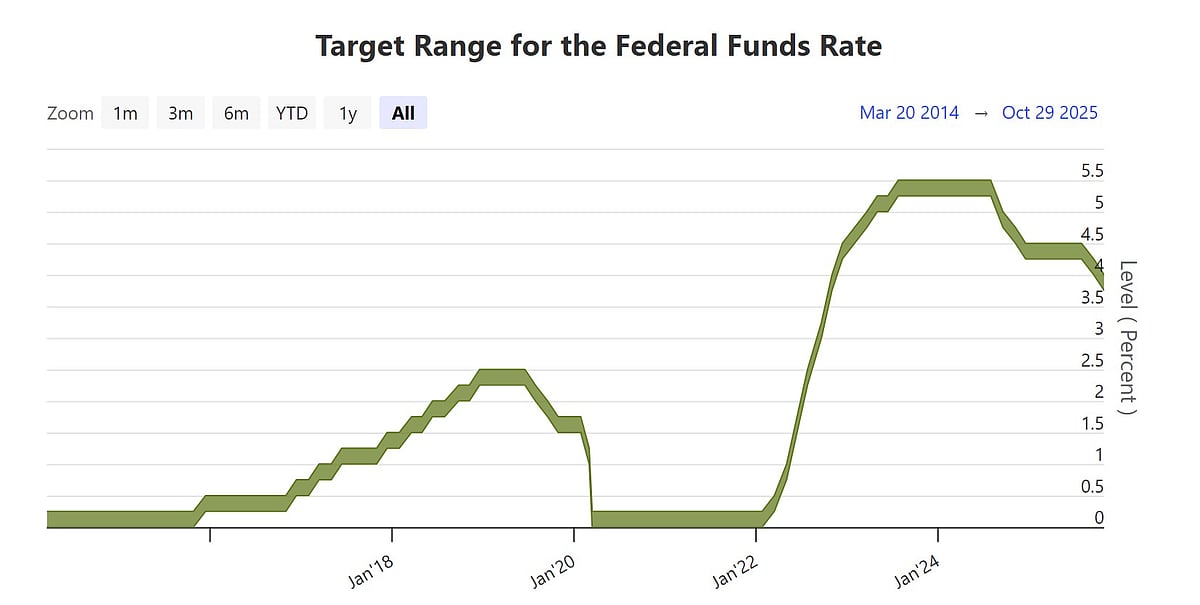Select the 3m zoom range button
The height and width of the screenshot is (605, 1200).
coord(180,113)
